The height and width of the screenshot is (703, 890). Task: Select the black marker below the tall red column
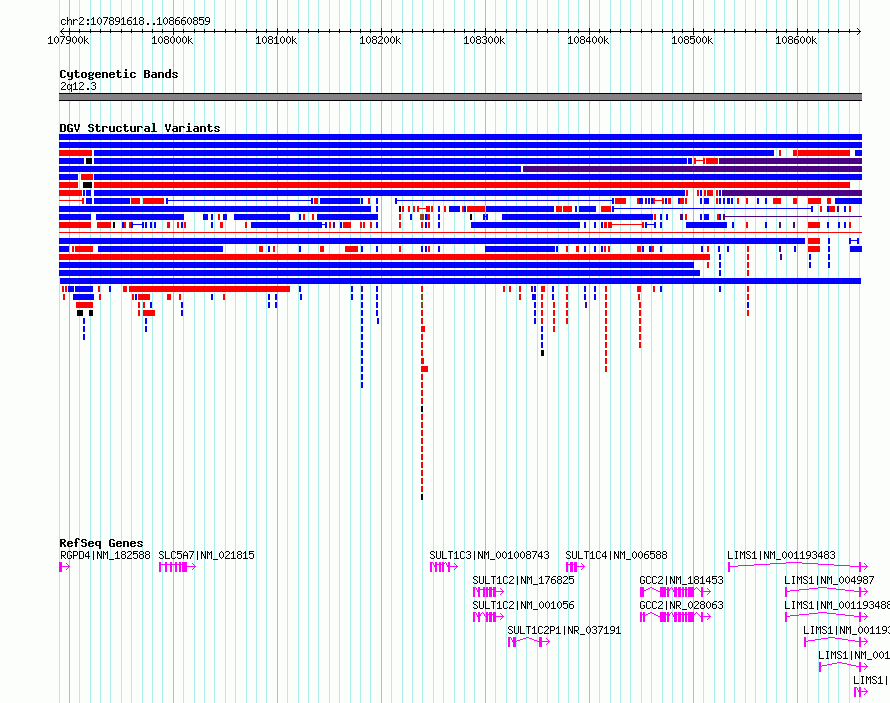click(422, 497)
